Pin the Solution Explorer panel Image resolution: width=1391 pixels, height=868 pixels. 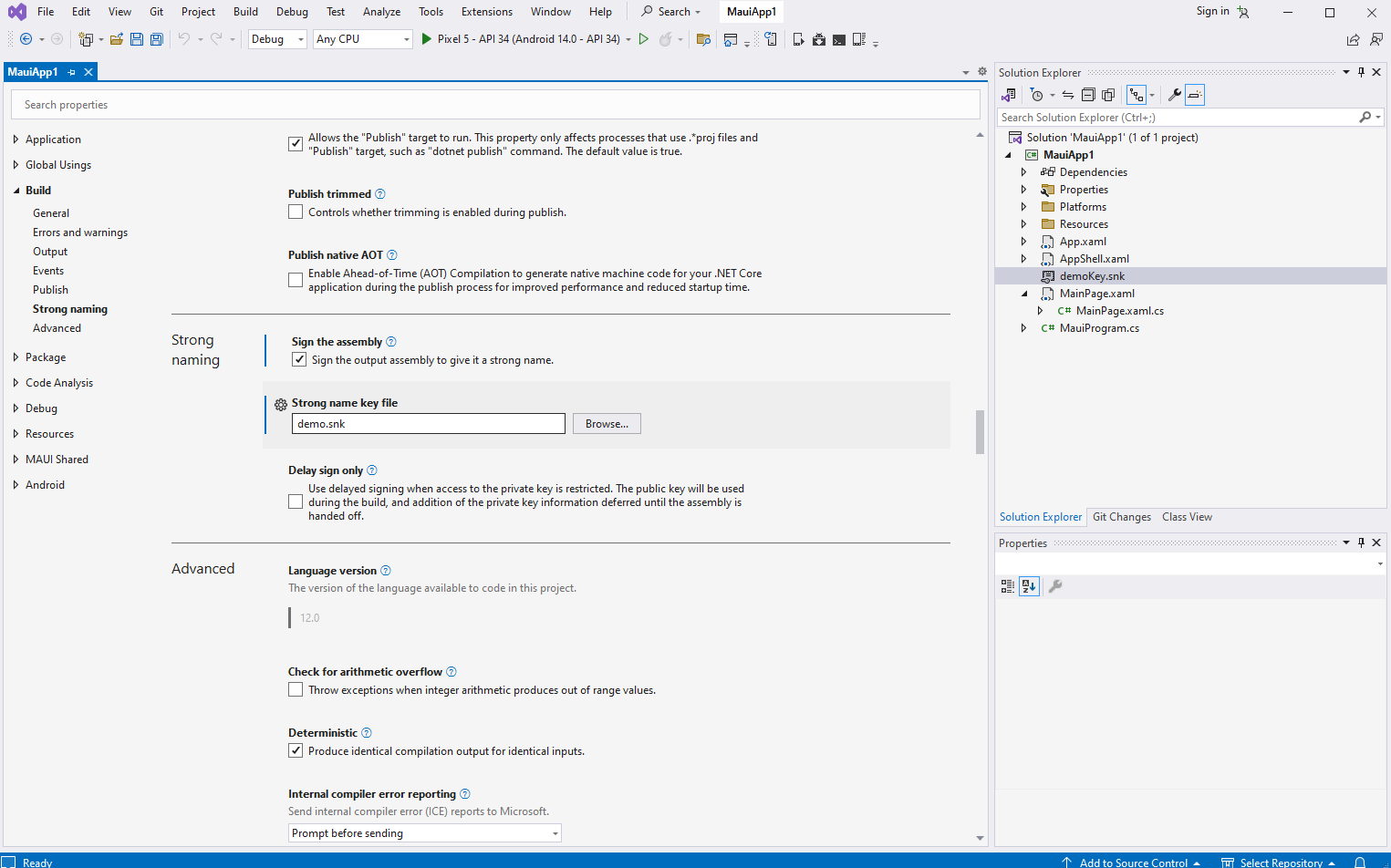click(1361, 72)
